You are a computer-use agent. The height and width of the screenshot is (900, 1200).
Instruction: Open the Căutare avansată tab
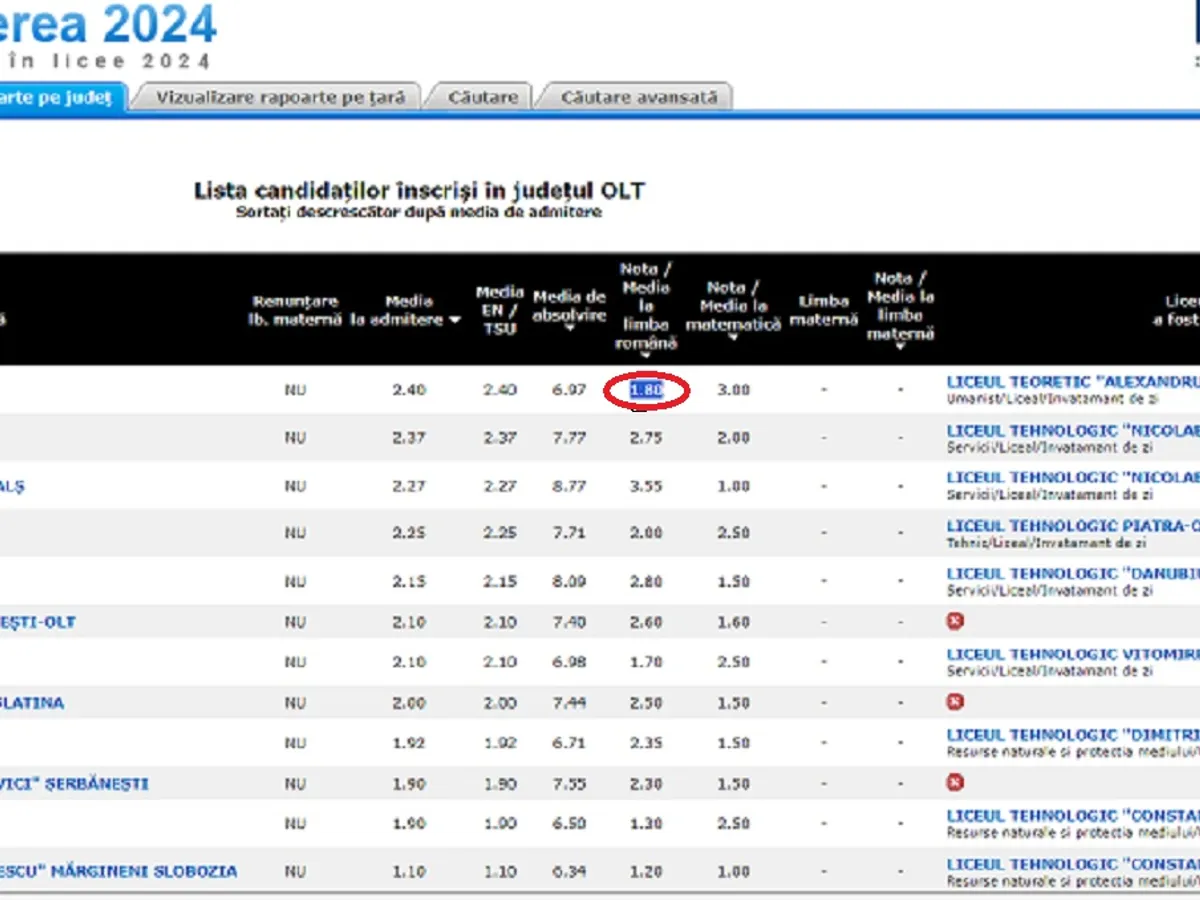(x=639, y=98)
